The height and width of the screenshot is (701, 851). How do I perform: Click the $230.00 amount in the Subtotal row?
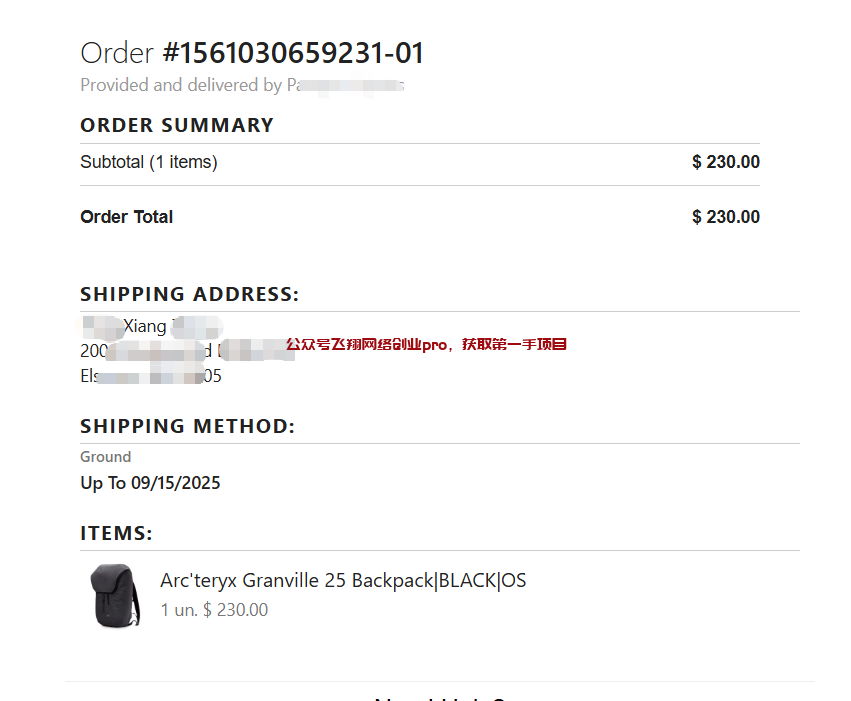pyautogui.click(x=725, y=162)
